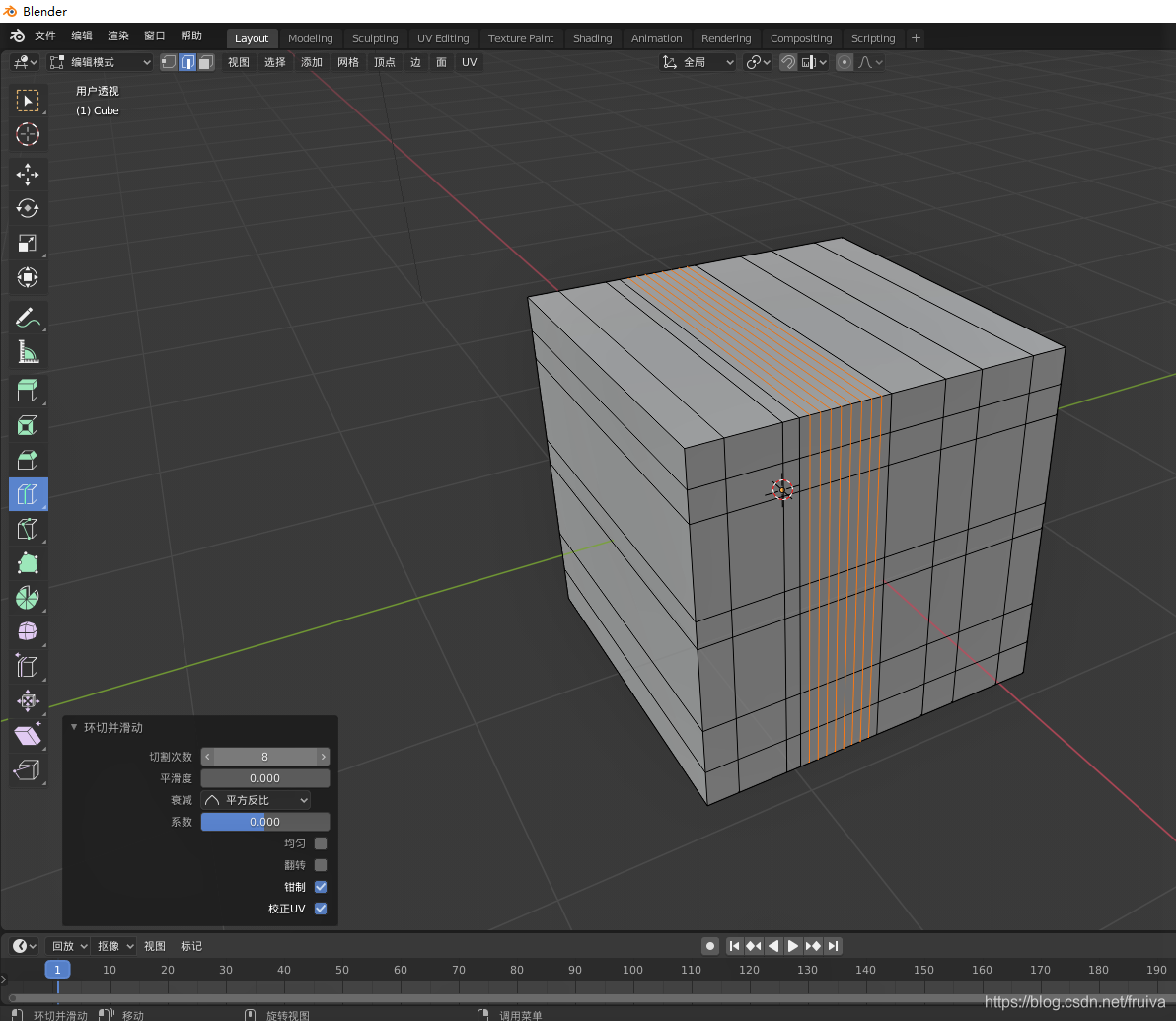This screenshot has width=1176, height=1021.
Task: Select the Rip Region tool
Action: click(x=28, y=769)
